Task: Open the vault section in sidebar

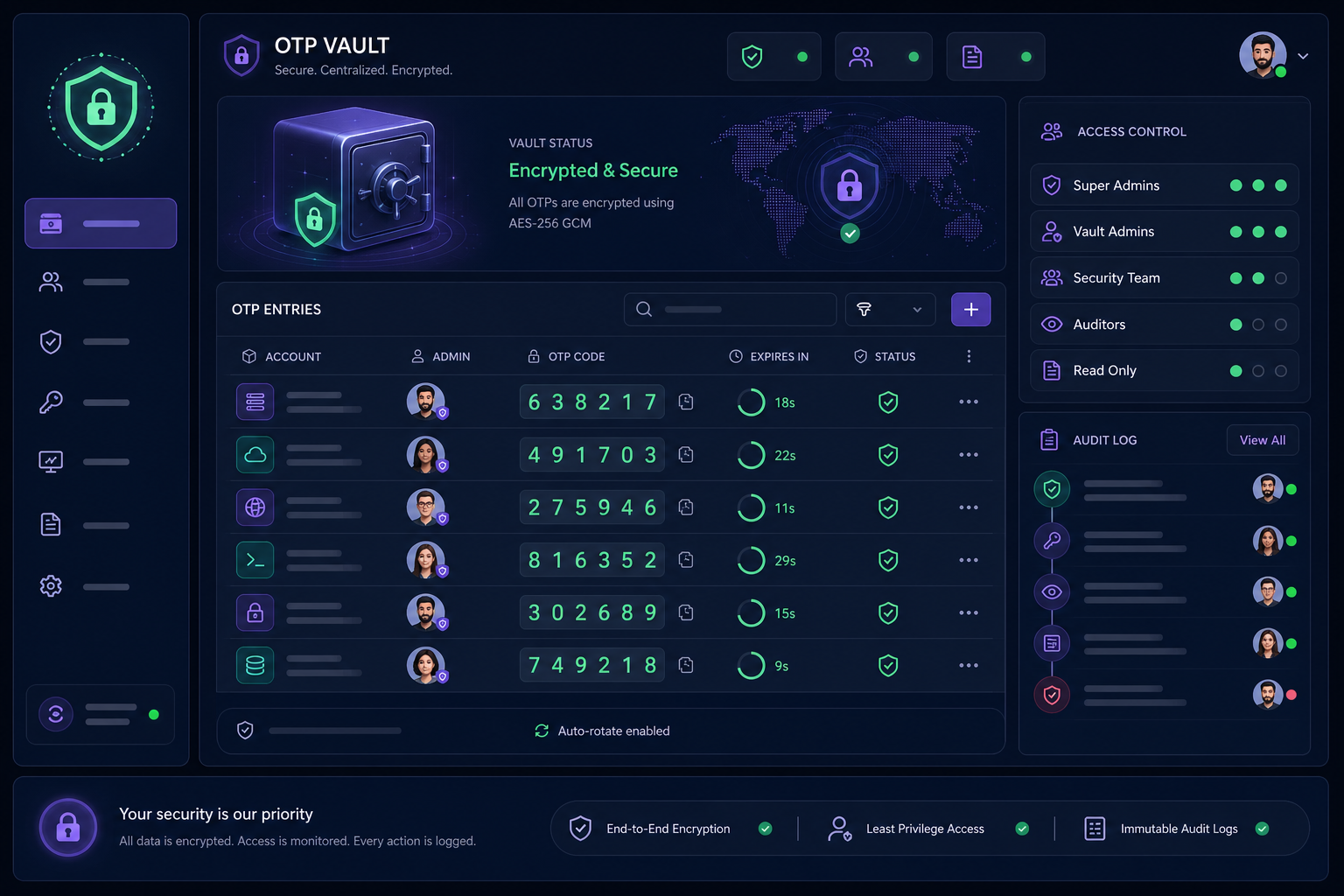Action: [x=101, y=223]
